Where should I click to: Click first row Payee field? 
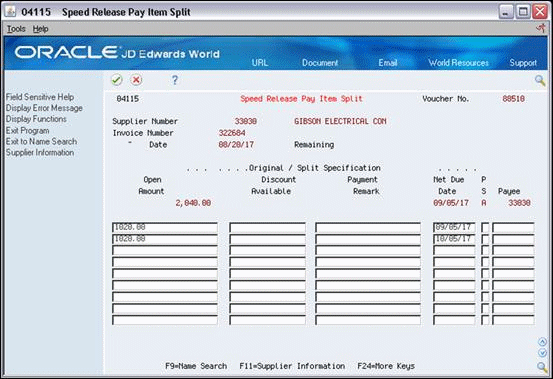coord(513,227)
